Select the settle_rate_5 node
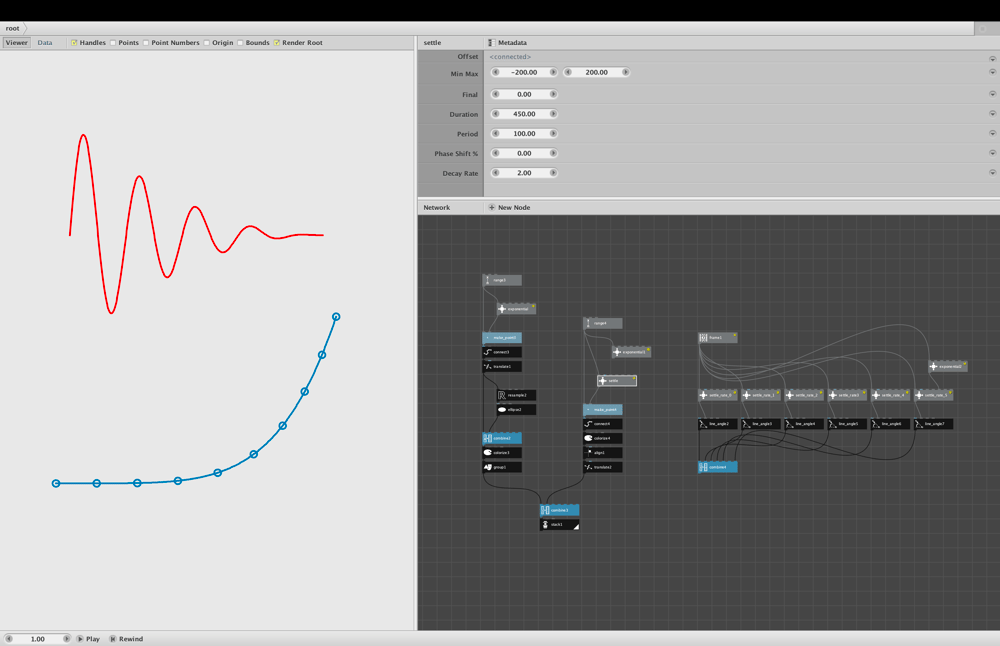Viewport: 1000px width, 646px height. [x=933, y=395]
